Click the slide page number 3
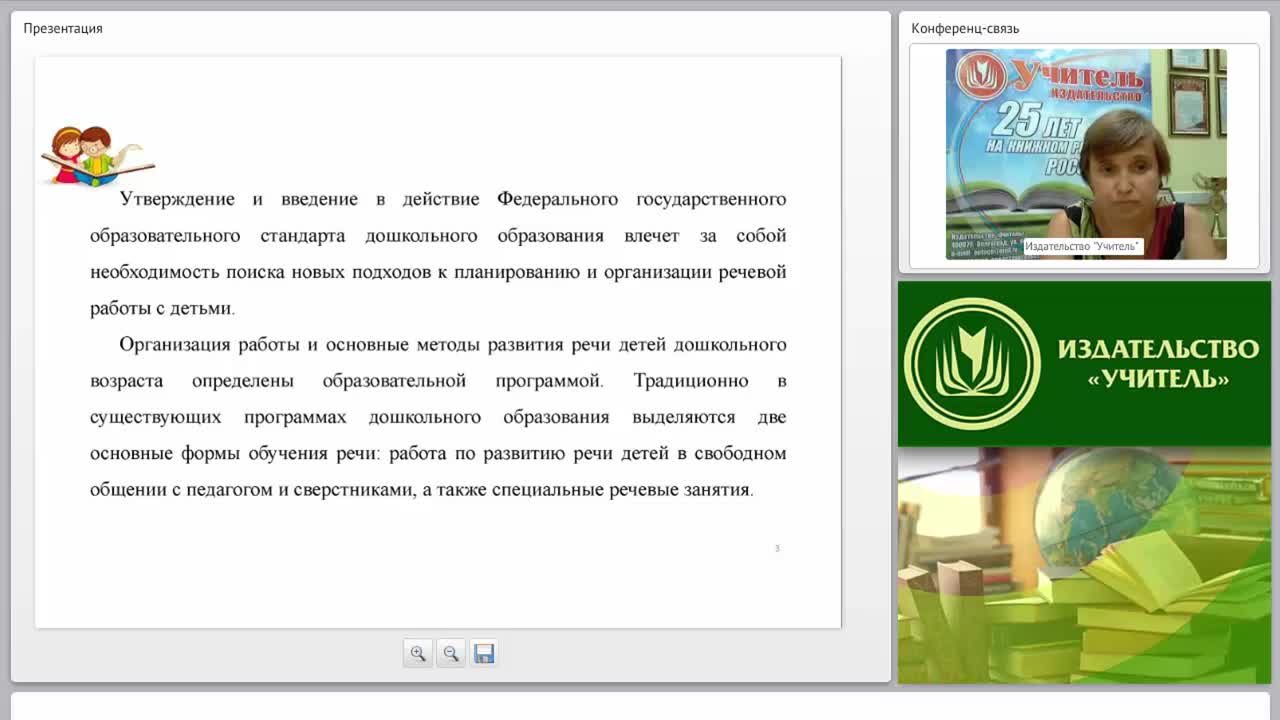This screenshot has width=1280, height=720. pyautogui.click(x=777, y=548)
